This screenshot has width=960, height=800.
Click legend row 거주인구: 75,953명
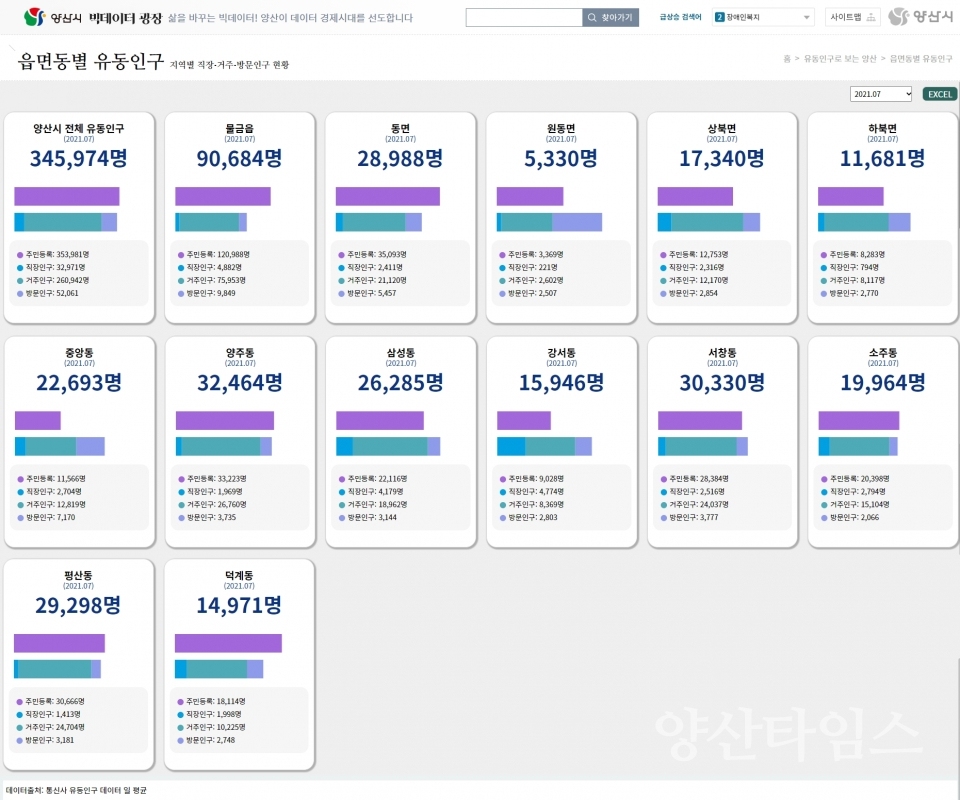click(x=212, y=280)
